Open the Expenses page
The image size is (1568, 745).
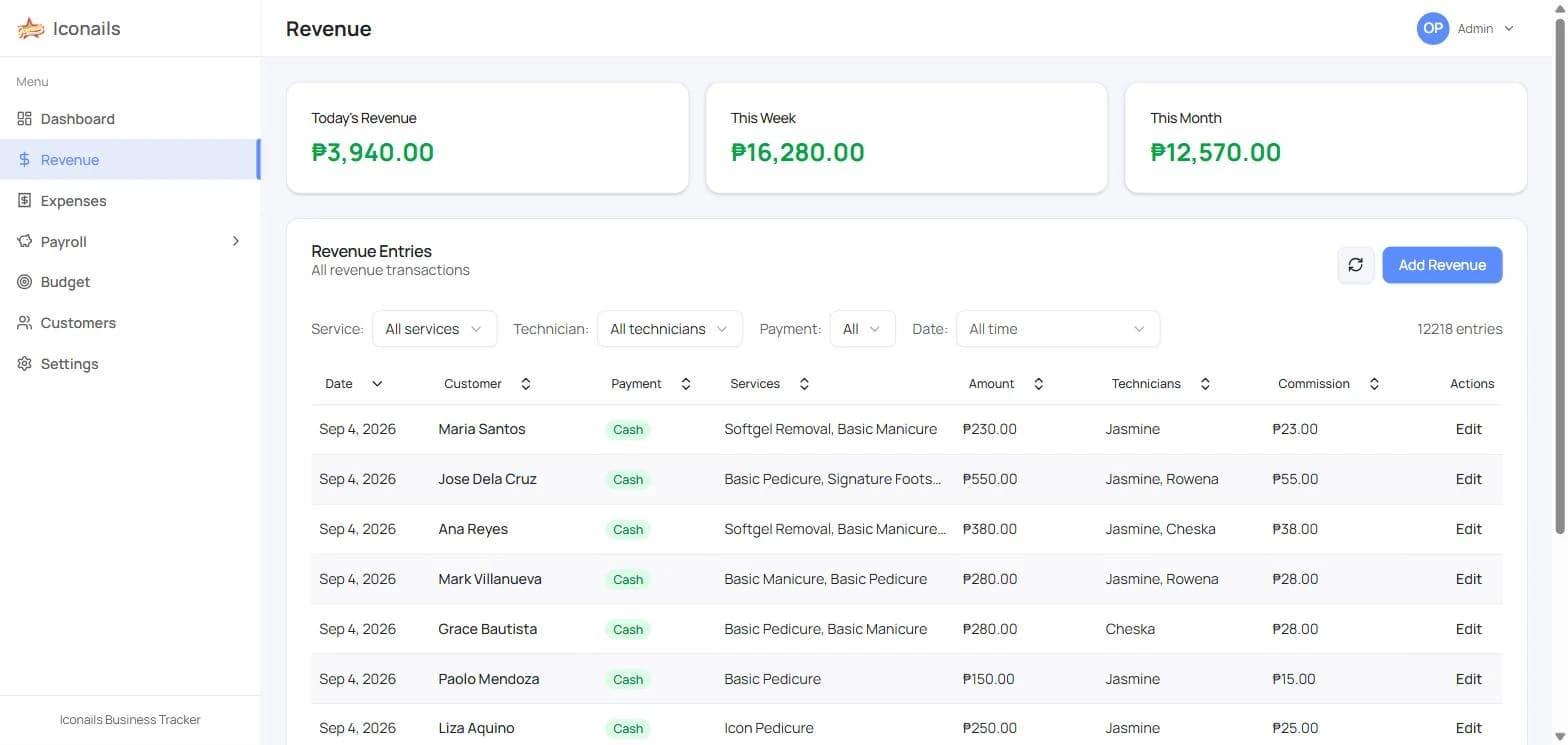130,201
